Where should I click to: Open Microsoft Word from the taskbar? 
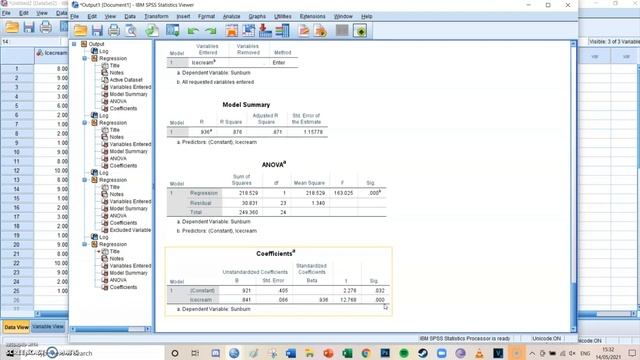291,353
